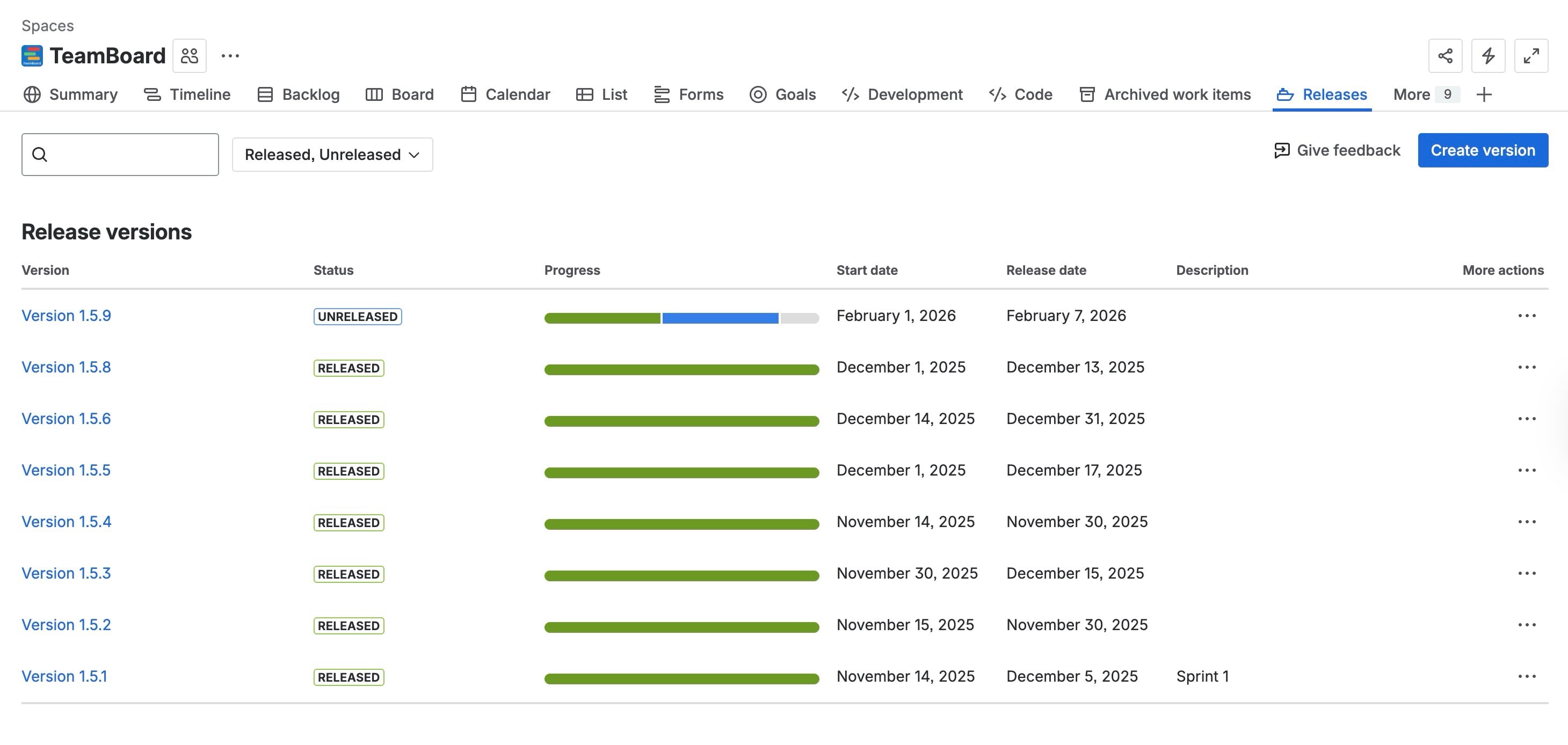The width and height of the screenshot is (1568, 745).
Task: Open the Backlog tab
Action: pos(298,94)
